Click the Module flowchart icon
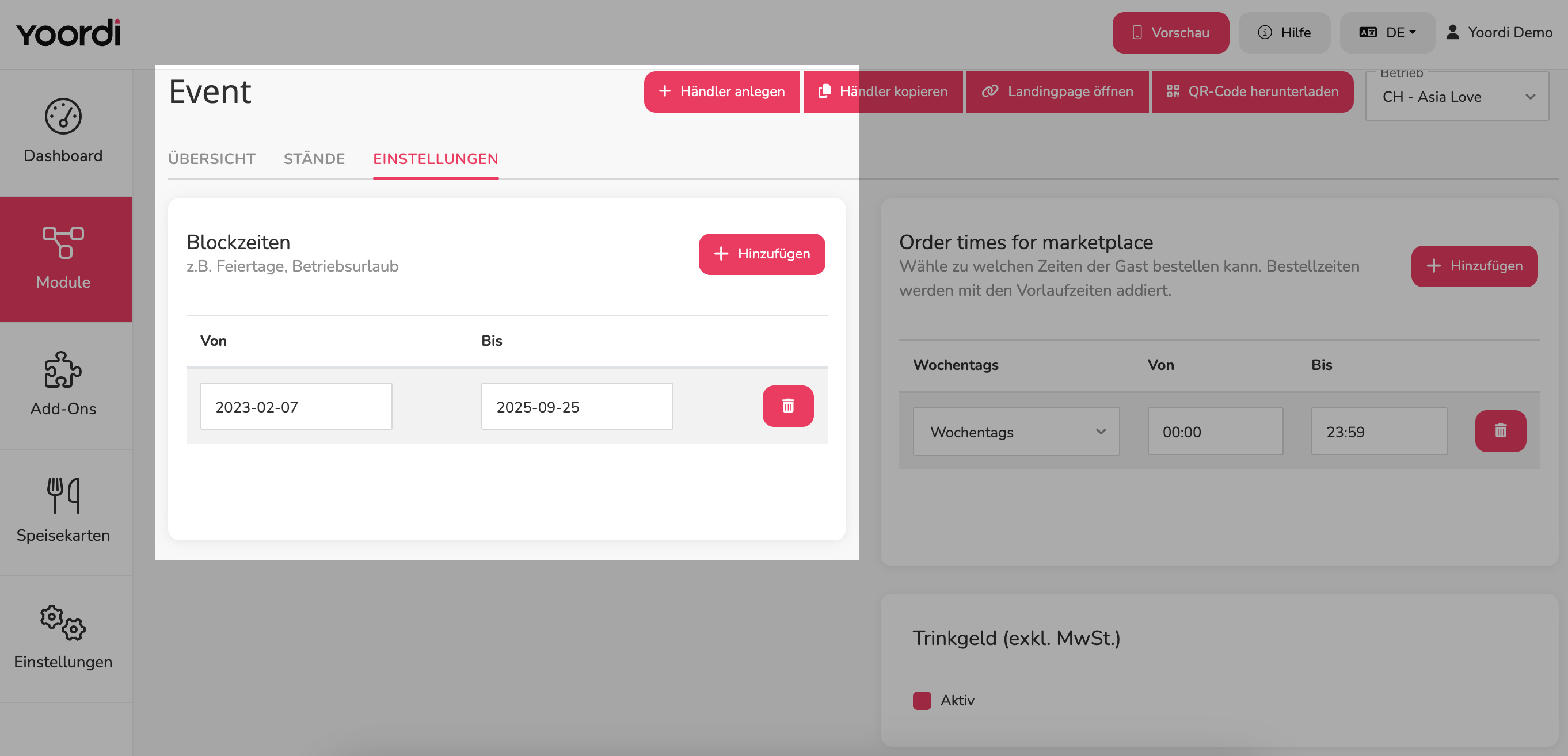1568x756 pixels. [63, 243]
